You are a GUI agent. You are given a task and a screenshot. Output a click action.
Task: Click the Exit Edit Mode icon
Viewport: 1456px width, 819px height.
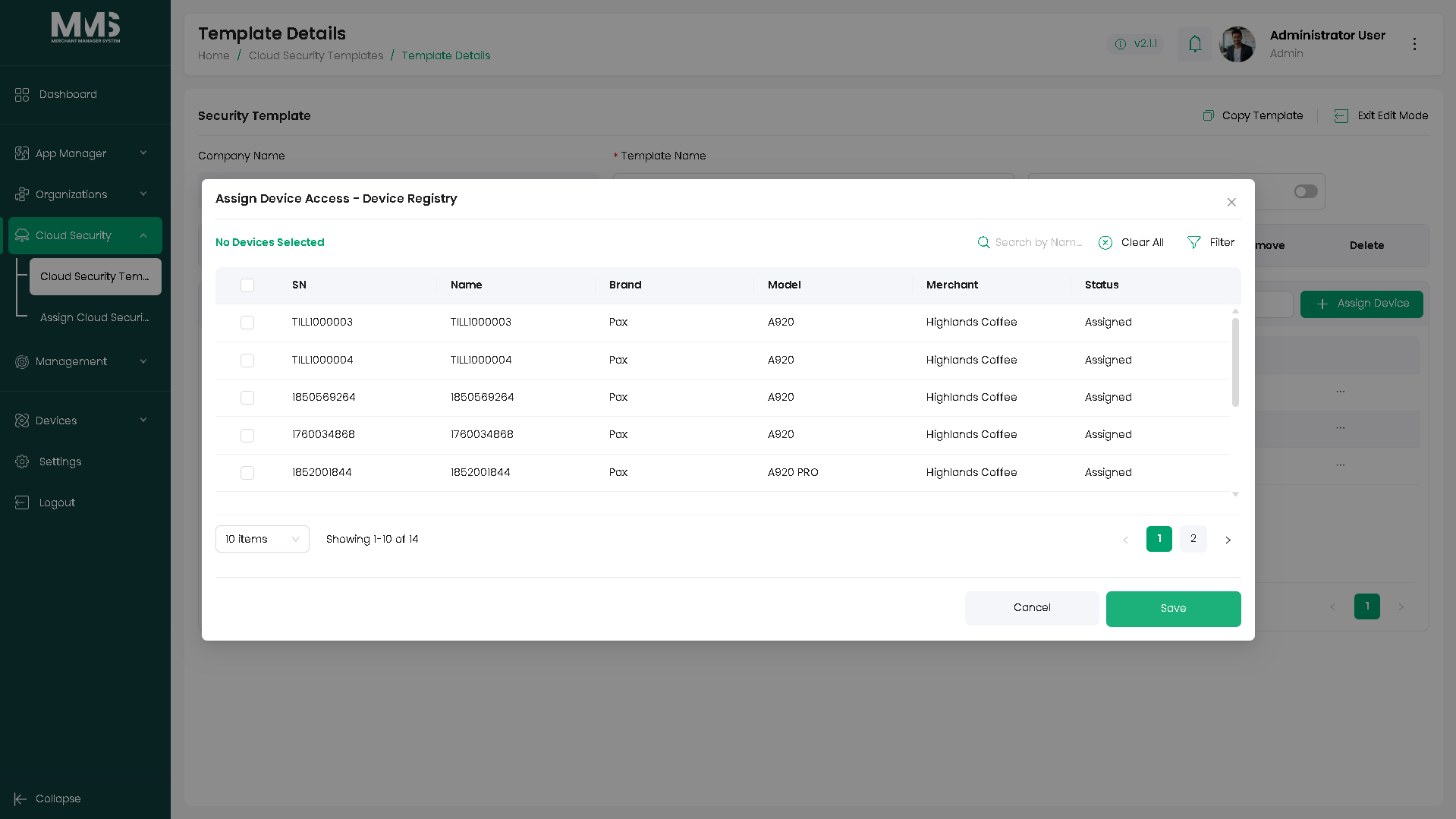1341,115
